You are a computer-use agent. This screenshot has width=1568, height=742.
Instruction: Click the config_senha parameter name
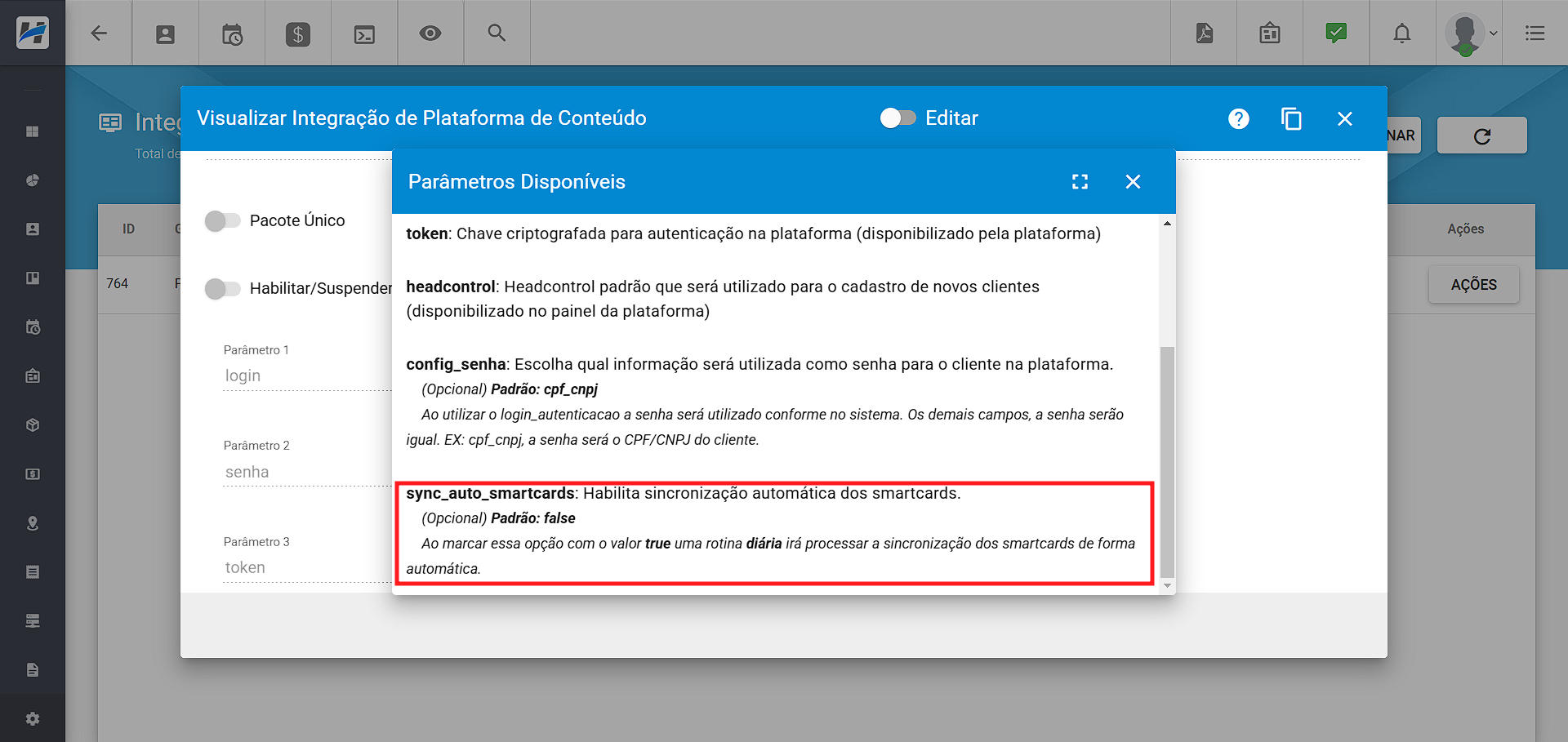[x=456, y=364]
